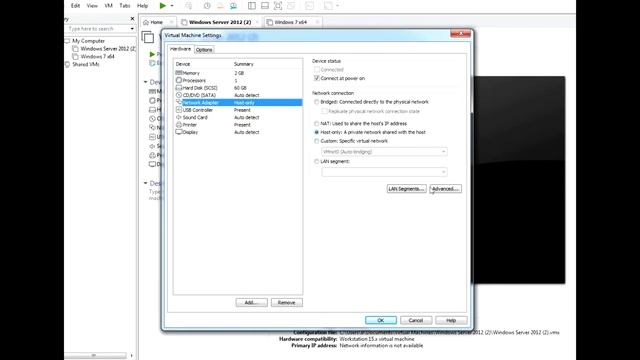Image resolution: width=640 pixels, height=360 pixels.
Task: Click the Revert to Snapshot toolbar icon
Action: click(220, 6)
